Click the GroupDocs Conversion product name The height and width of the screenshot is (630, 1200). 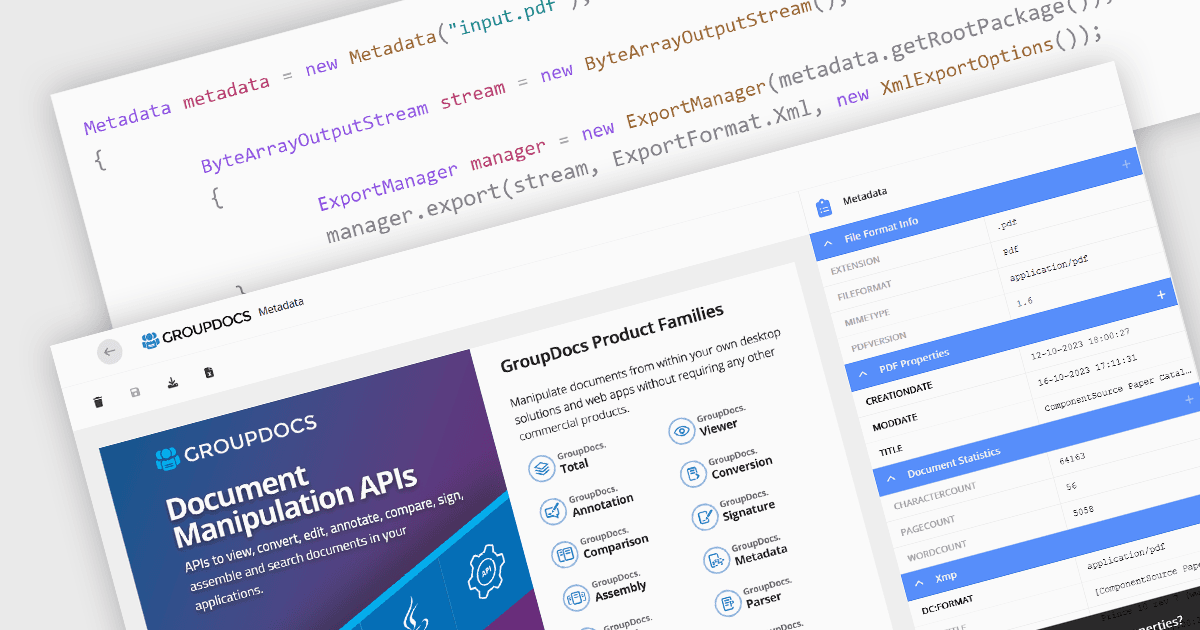pos(741,466)
